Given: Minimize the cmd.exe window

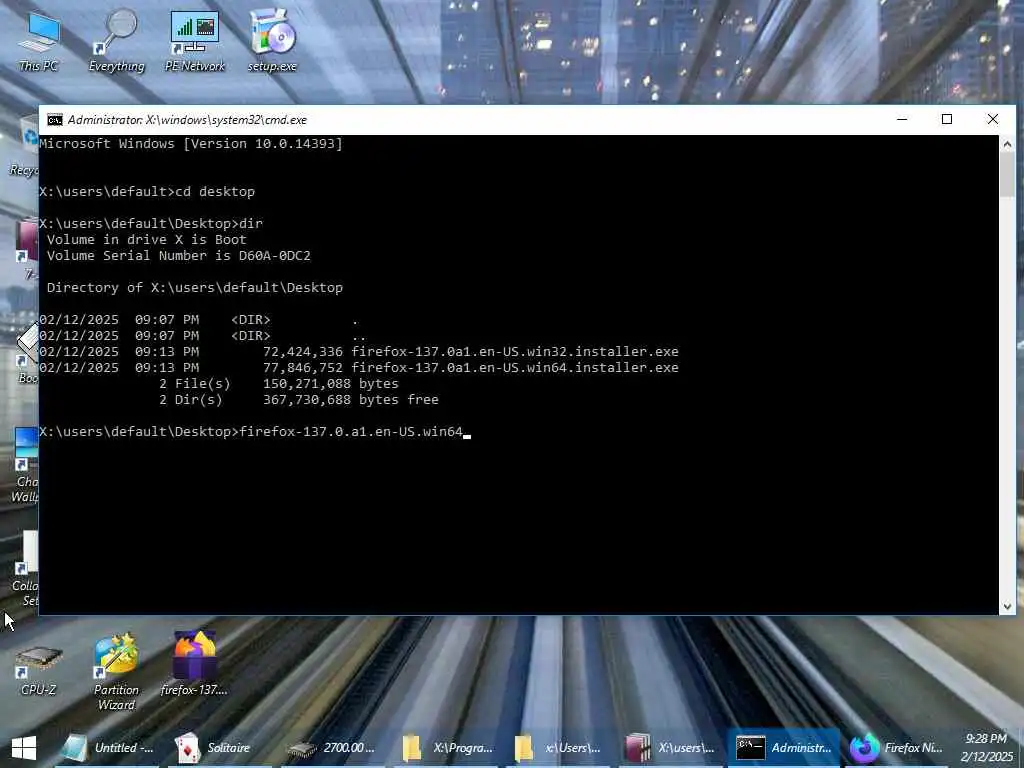Looking at the screenshot, I should tap(902, 120).
